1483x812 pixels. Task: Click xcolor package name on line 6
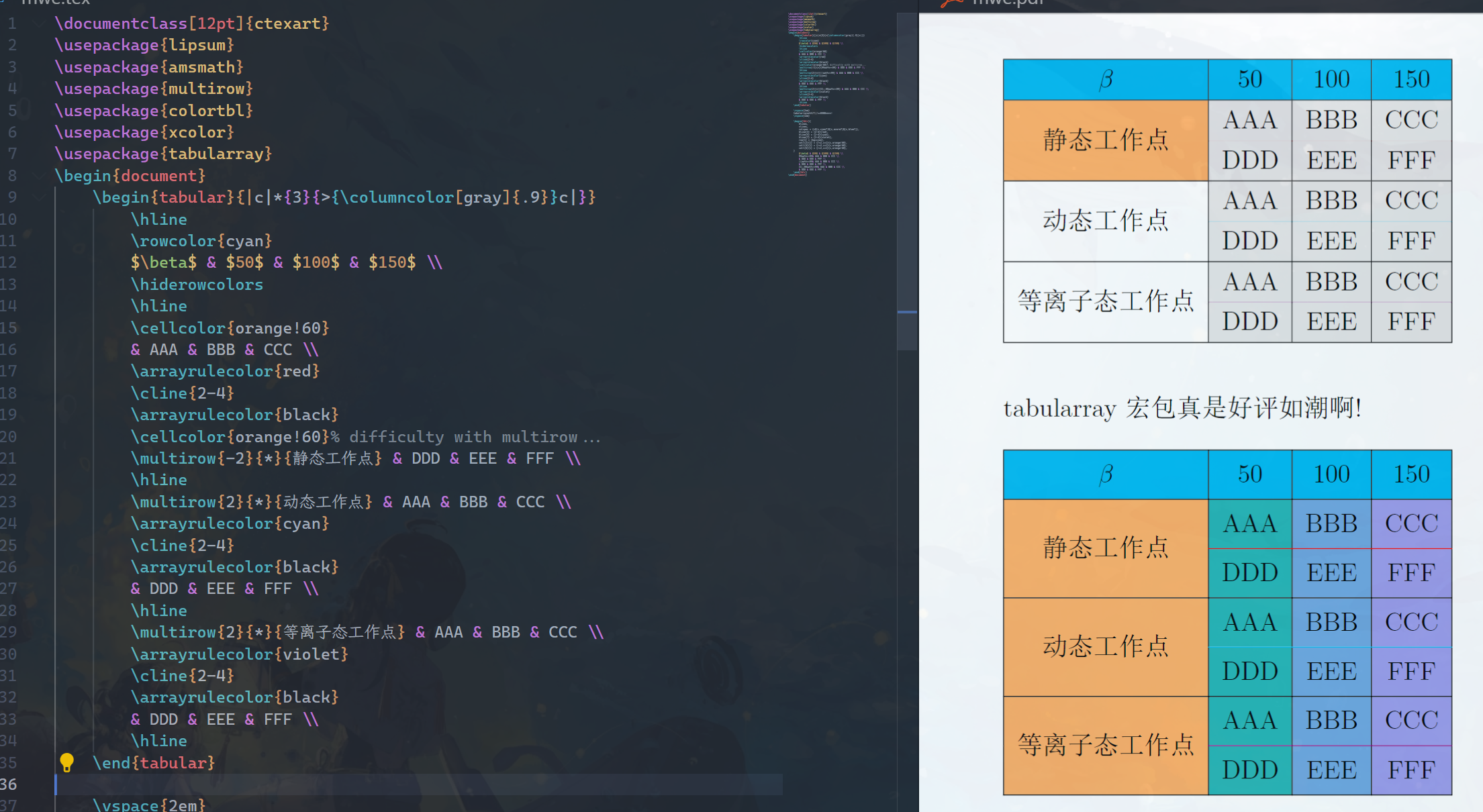(x=197, y=132)
